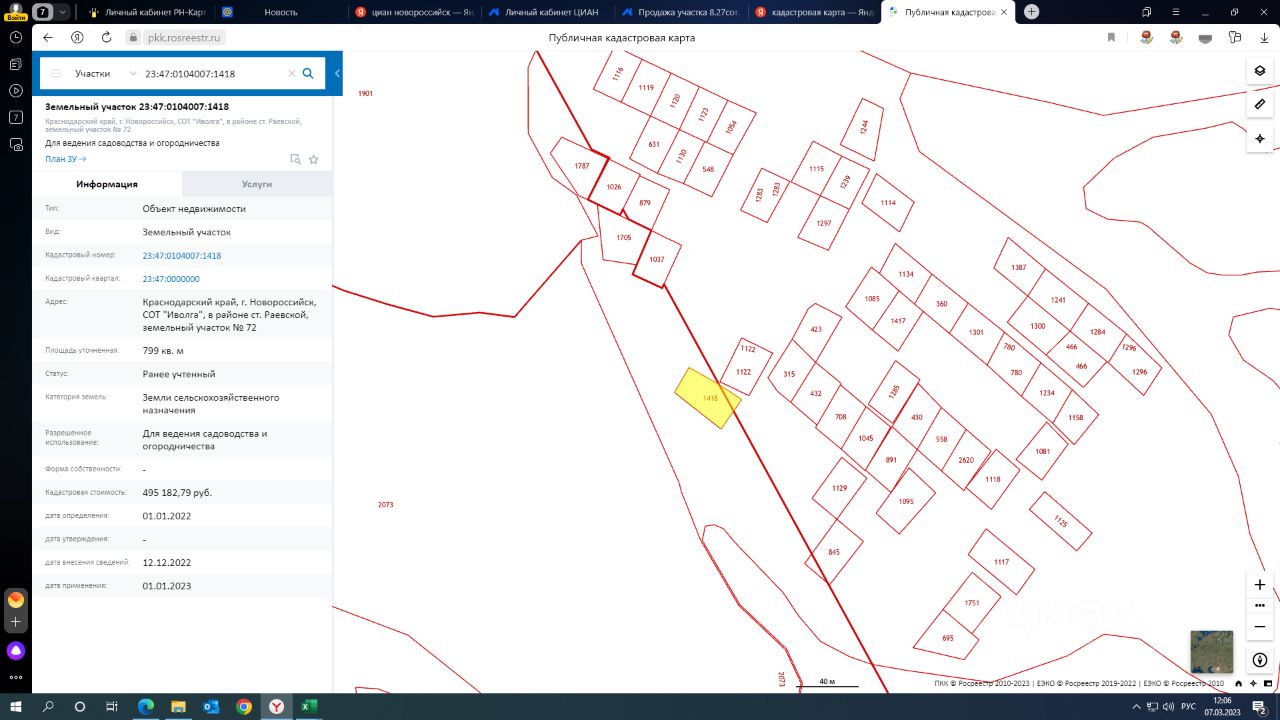The height and width of the screenshot is (720, 1280).
Task: Open a new browser tab
Action: point(1031,12)
